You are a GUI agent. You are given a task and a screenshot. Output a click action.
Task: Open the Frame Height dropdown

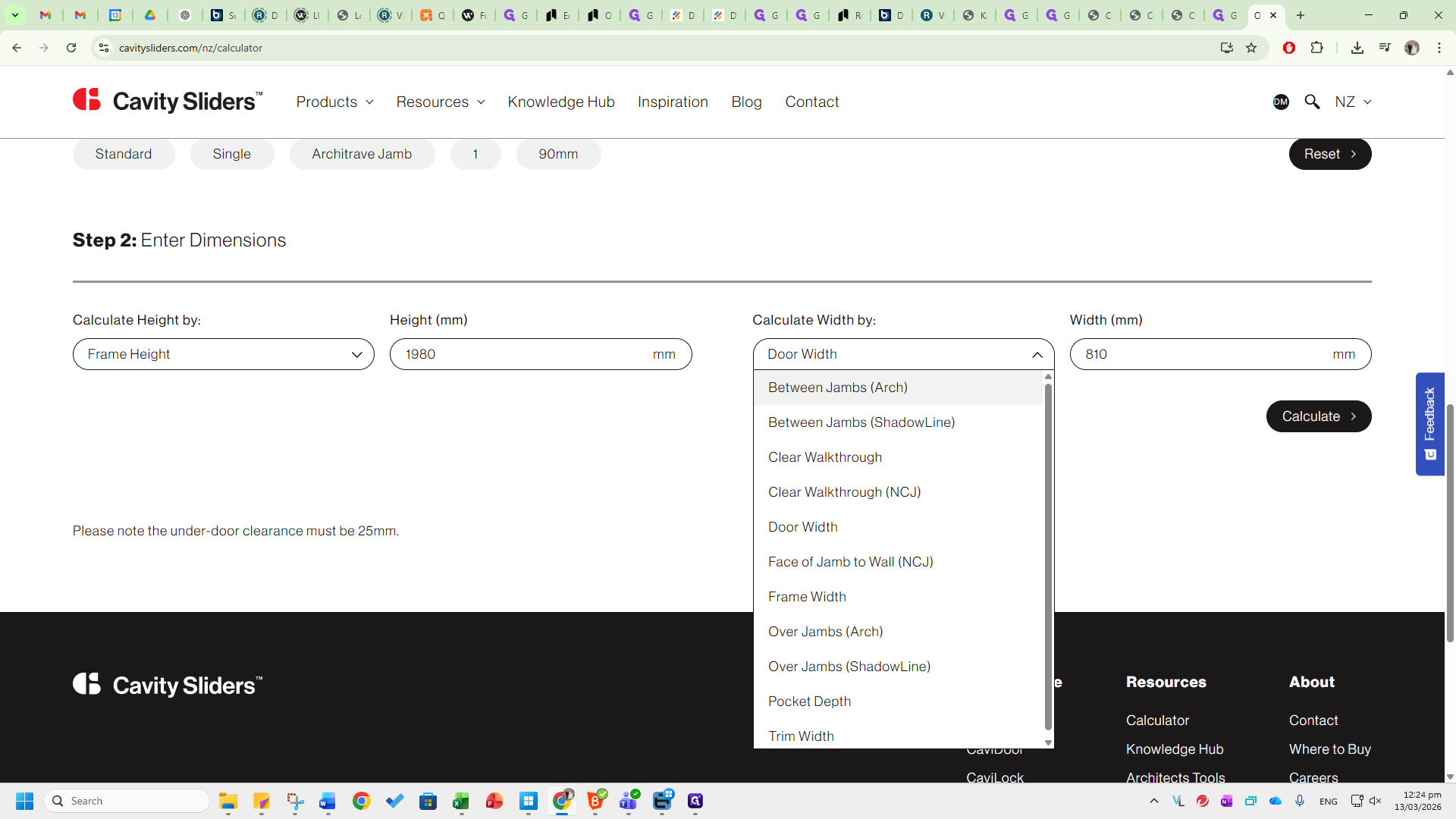tap(224, 354)
